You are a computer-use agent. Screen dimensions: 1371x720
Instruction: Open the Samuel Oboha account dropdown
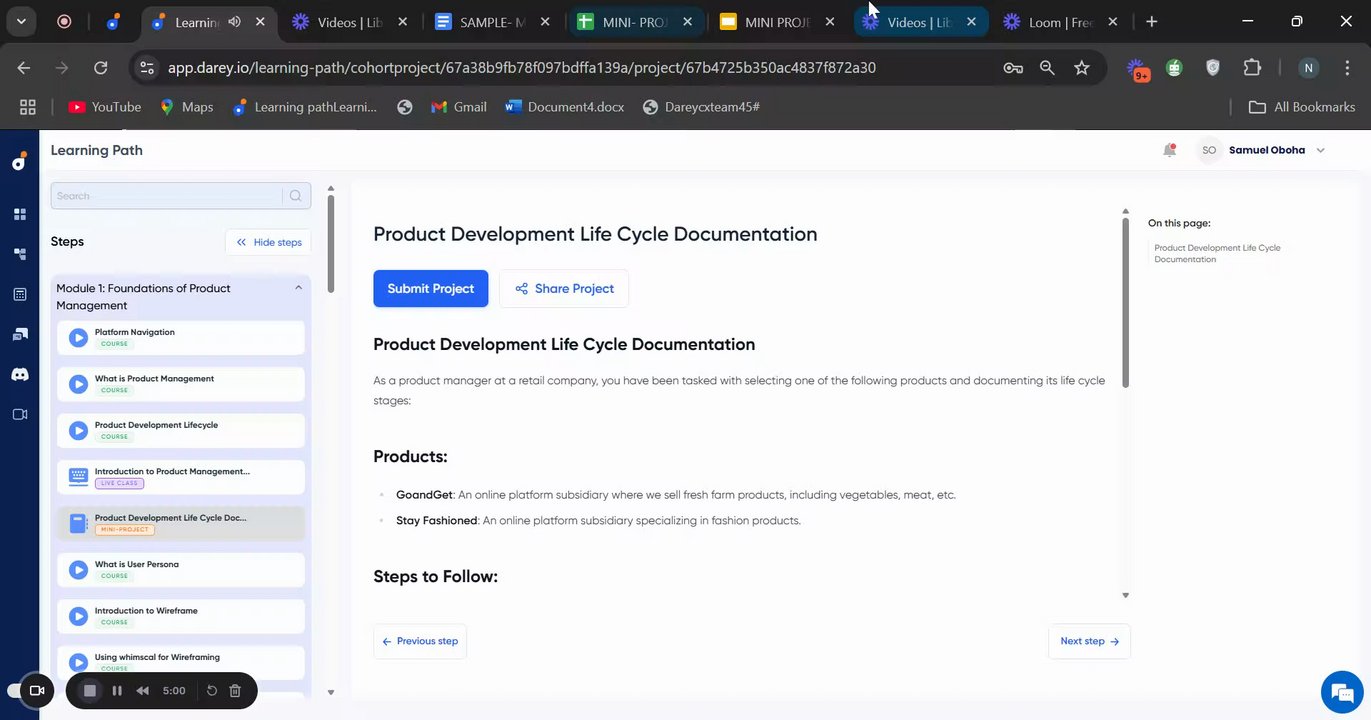coord(1320,150)
